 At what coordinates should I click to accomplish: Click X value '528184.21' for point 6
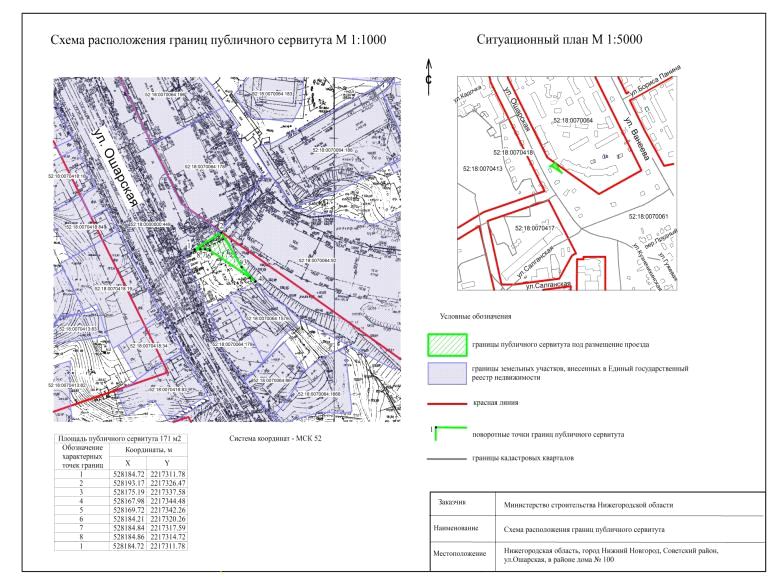(128, 519)
